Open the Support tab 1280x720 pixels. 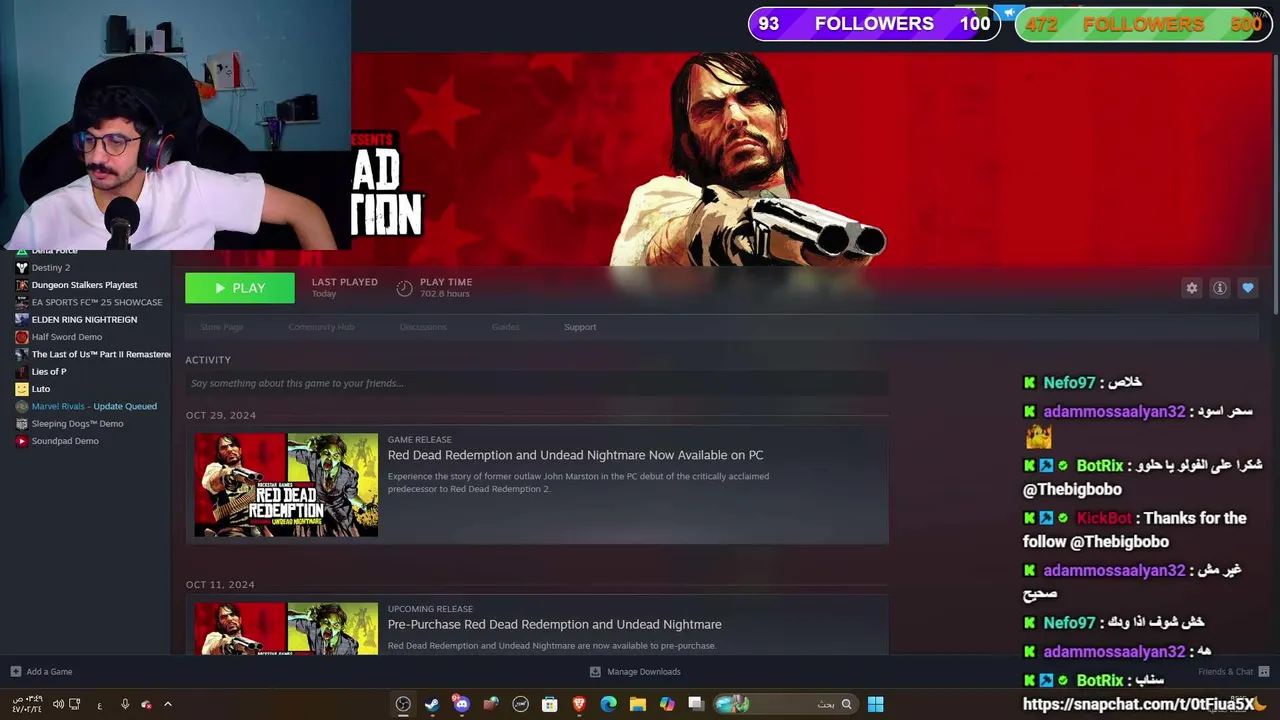pyautogui.click(x=580, y=327)
